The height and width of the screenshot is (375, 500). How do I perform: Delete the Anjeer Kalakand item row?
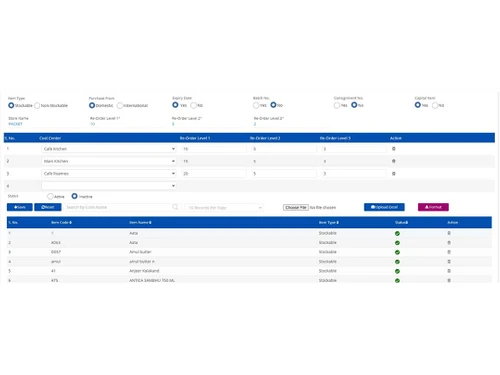click(449, 271)
